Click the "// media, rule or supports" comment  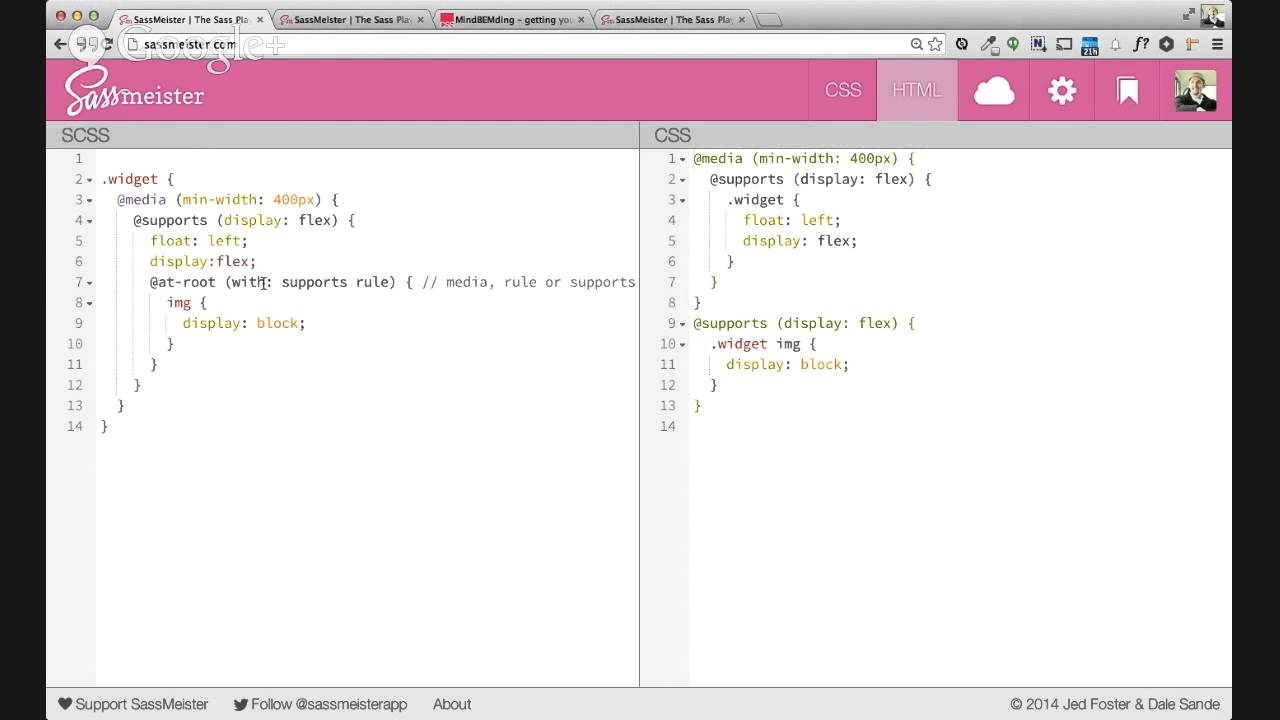point(528,282)
